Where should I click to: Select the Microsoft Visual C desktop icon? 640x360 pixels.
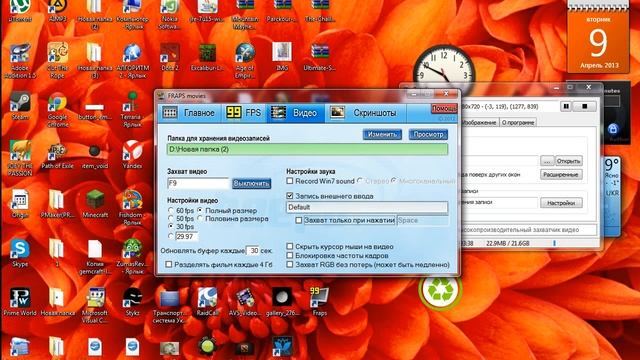[x=95, y=305]
